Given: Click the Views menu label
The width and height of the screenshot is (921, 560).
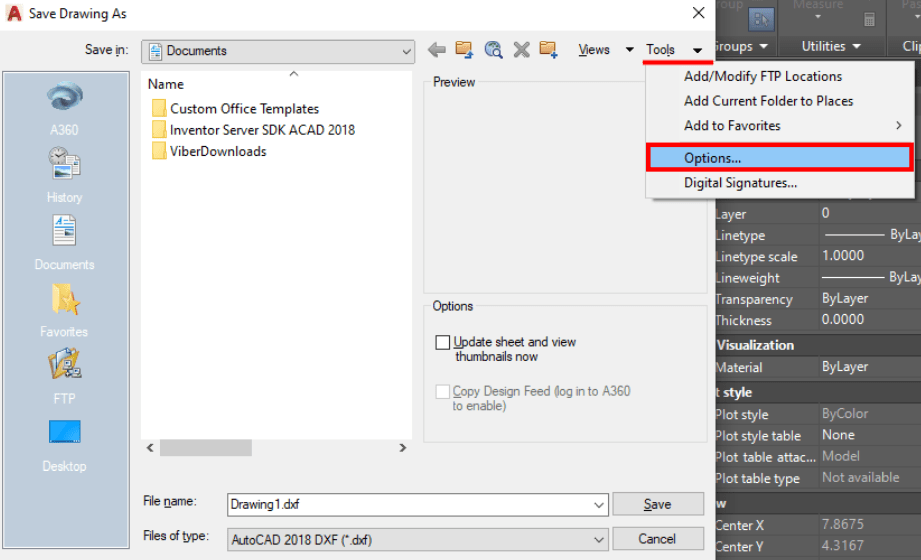Looking at the screenshot, I should click(594, 50).
